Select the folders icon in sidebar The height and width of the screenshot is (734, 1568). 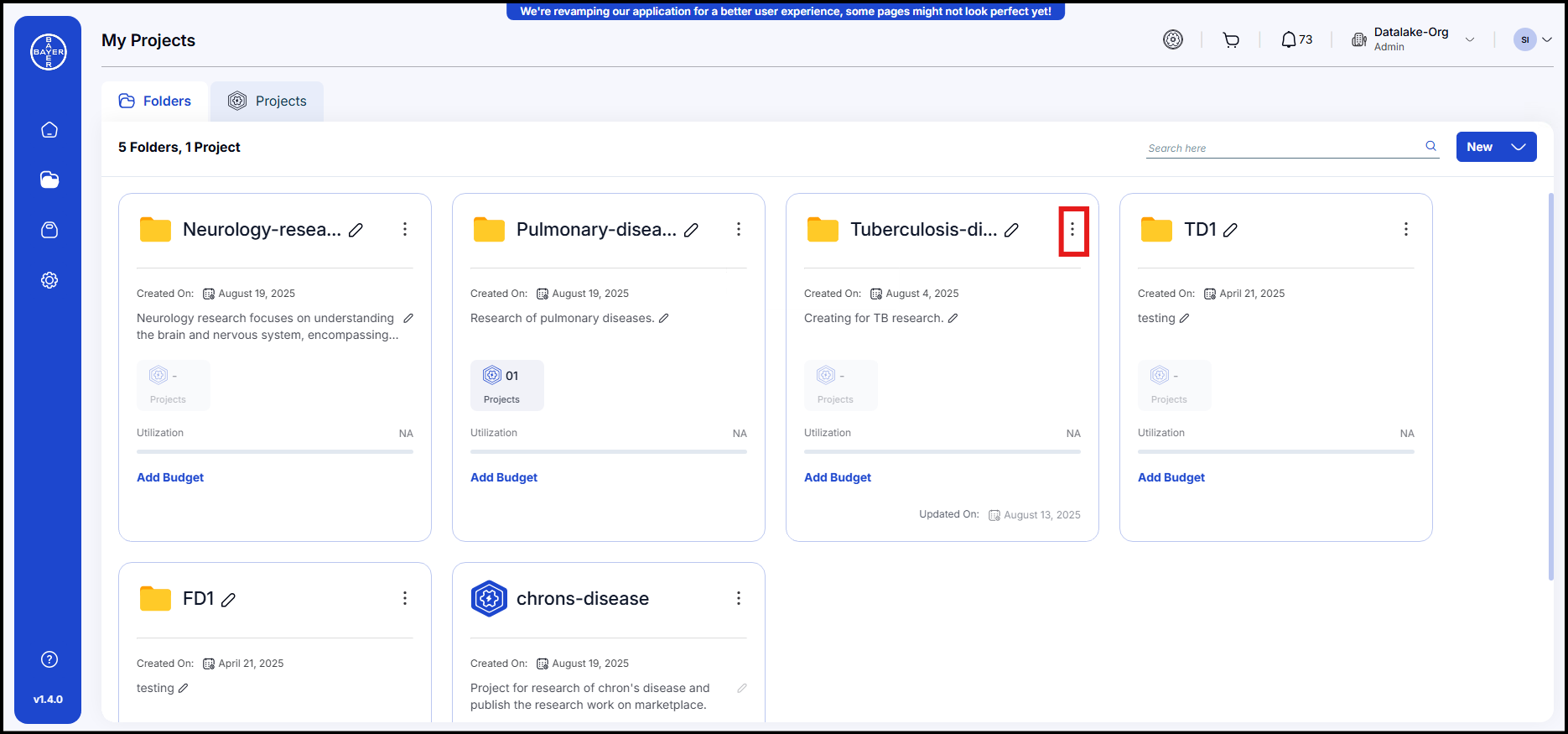(x=49, y=180)
